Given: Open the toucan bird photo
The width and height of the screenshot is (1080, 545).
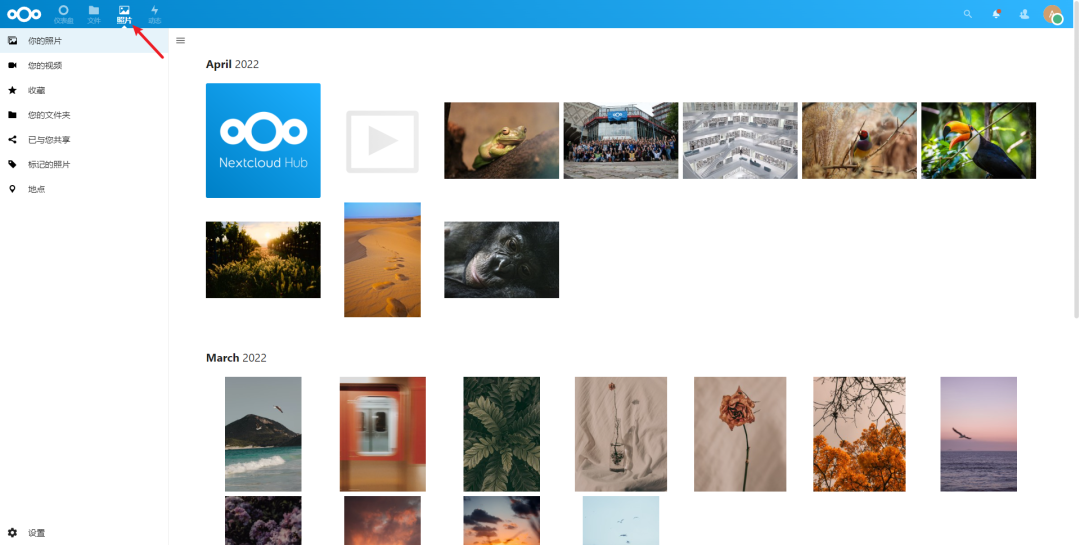Looking at the screenshot, I should [x=978, y=141].
